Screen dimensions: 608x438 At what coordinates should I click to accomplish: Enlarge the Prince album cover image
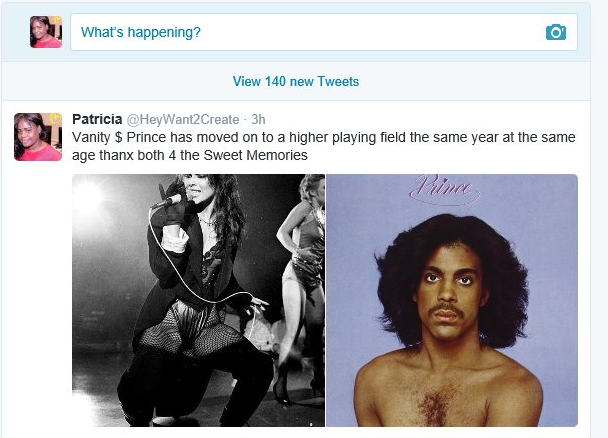(452, 300)
